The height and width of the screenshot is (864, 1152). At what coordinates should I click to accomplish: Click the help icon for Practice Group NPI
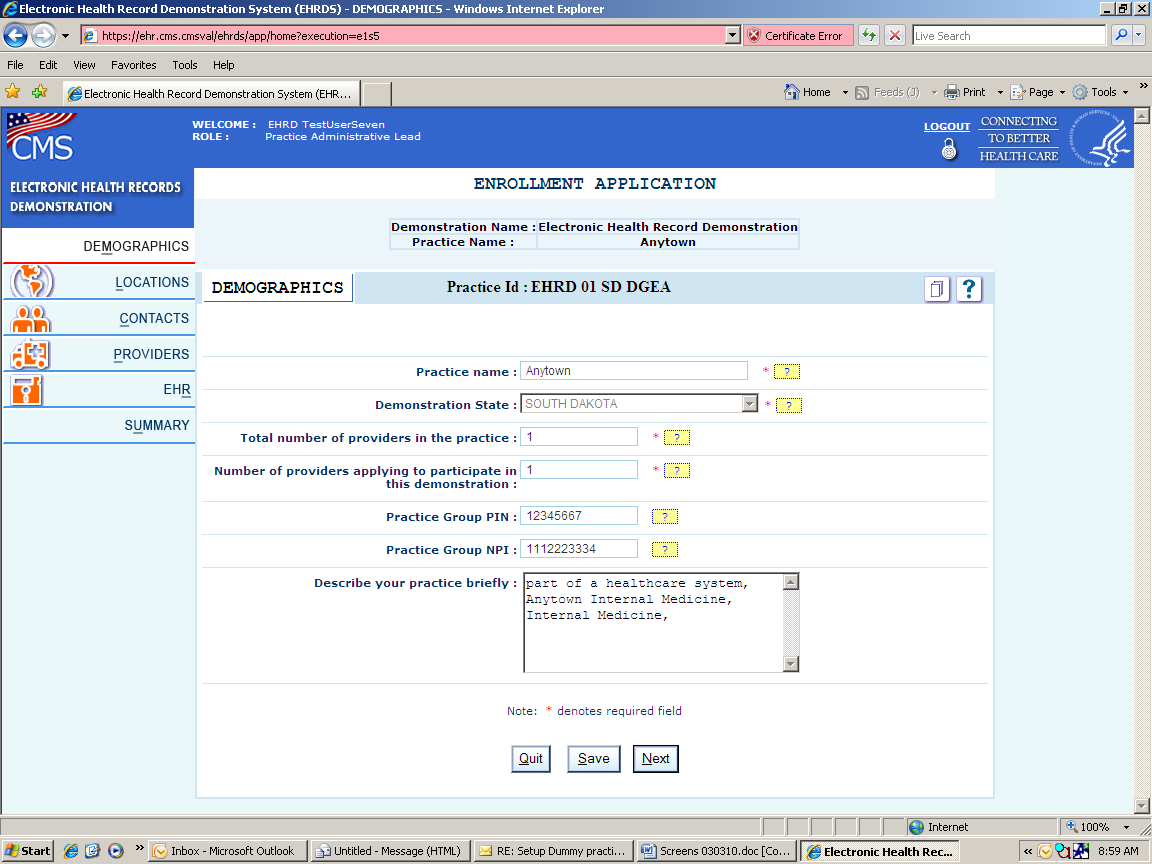tap(665, 550)
